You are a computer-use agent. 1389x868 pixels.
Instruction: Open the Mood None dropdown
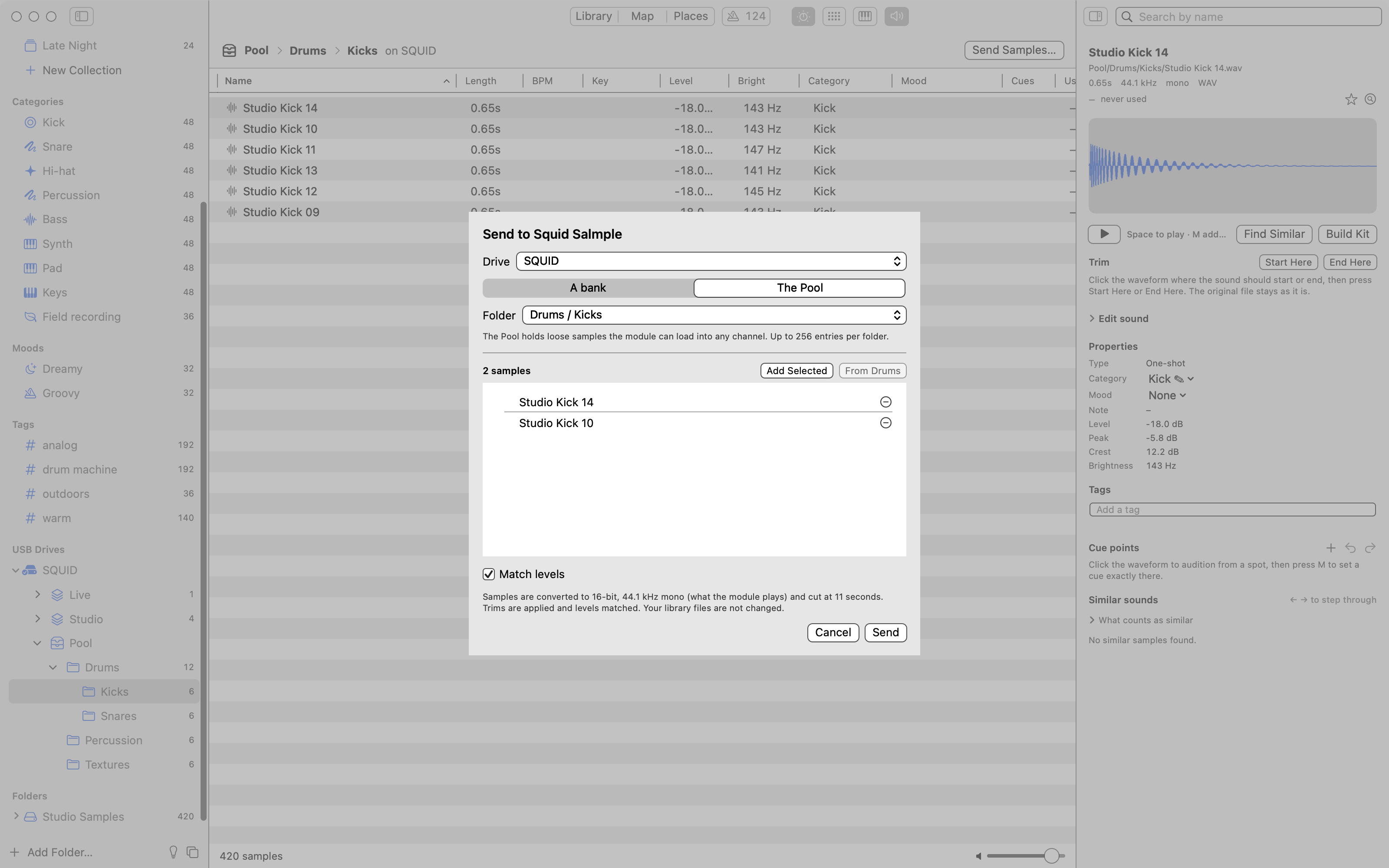(1167, 395)
